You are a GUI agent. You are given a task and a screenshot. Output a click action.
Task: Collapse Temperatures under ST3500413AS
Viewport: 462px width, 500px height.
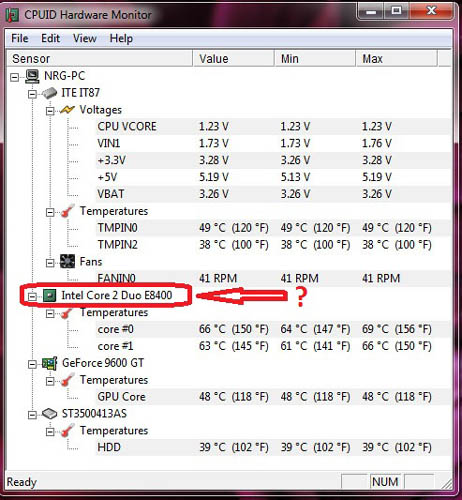click(50, 432)
